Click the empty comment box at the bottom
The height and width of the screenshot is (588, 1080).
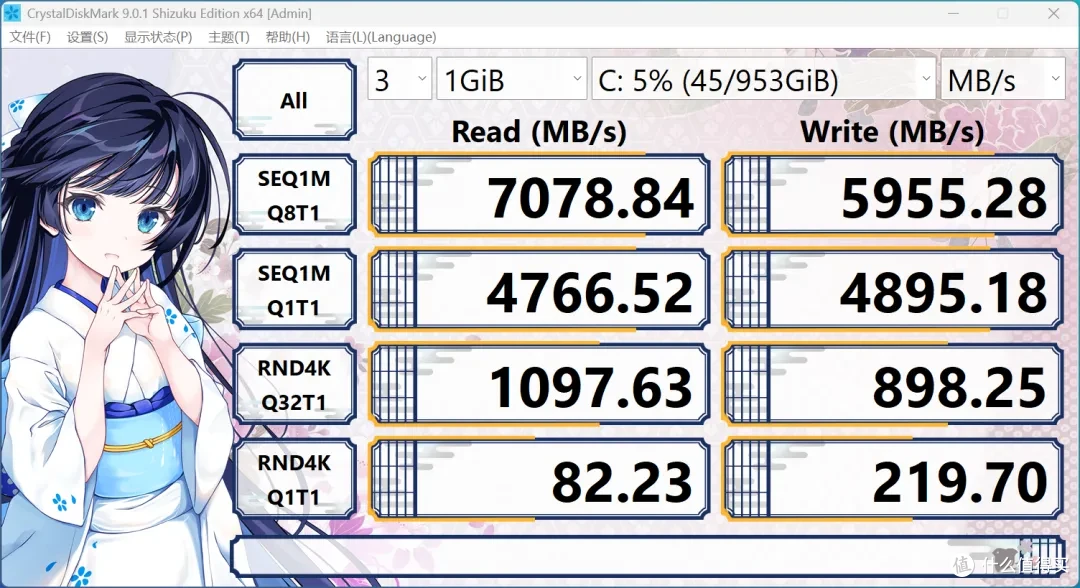tap(648, 556)
